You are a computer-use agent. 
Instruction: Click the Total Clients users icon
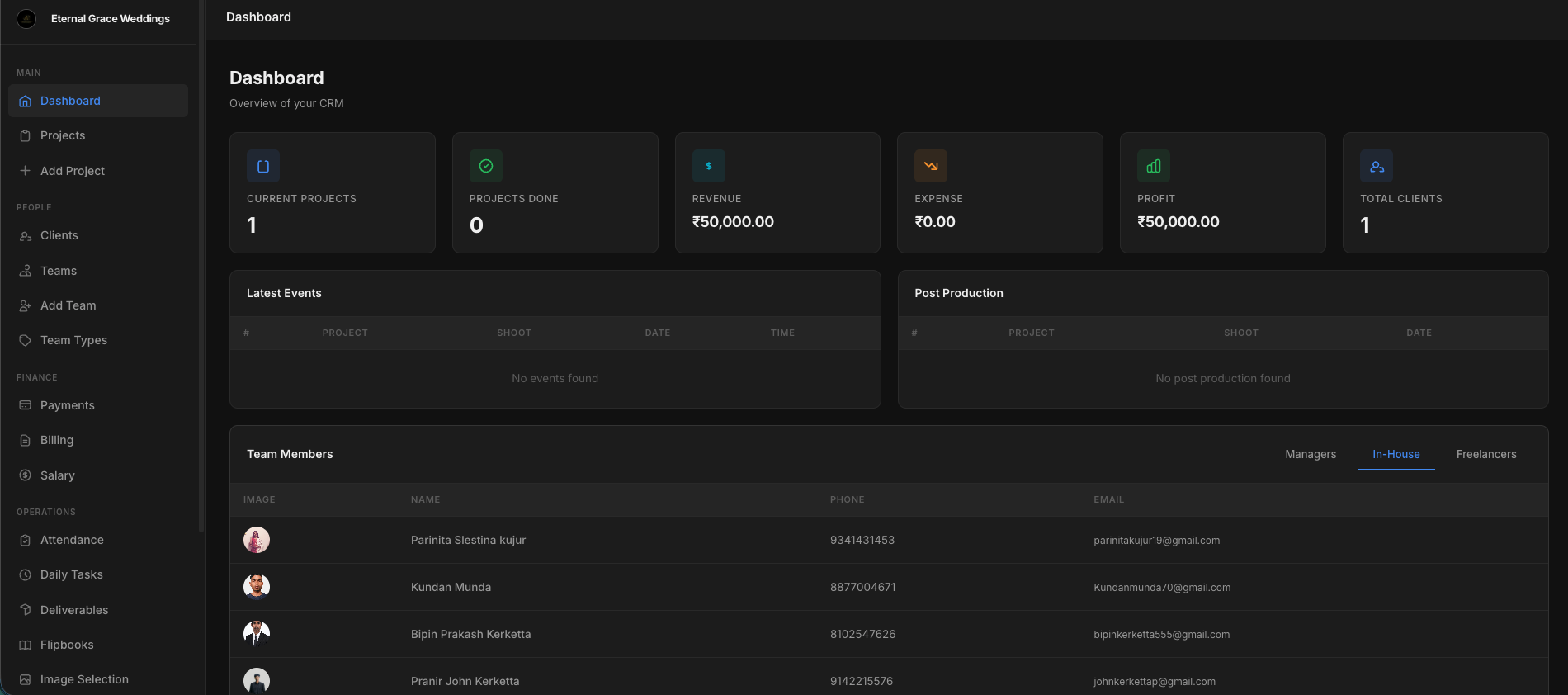pyautogui.click(x=1377, y=166)
